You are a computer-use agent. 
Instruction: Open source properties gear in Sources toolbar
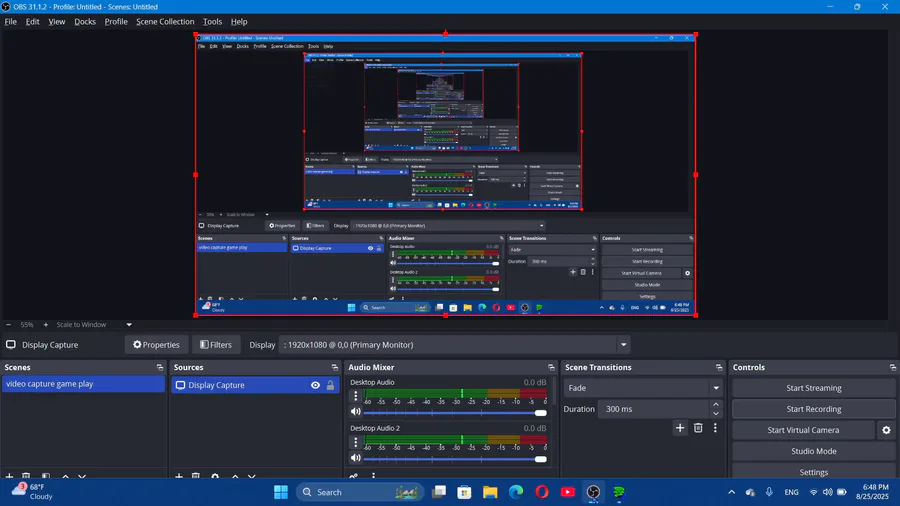click(215, 476)
